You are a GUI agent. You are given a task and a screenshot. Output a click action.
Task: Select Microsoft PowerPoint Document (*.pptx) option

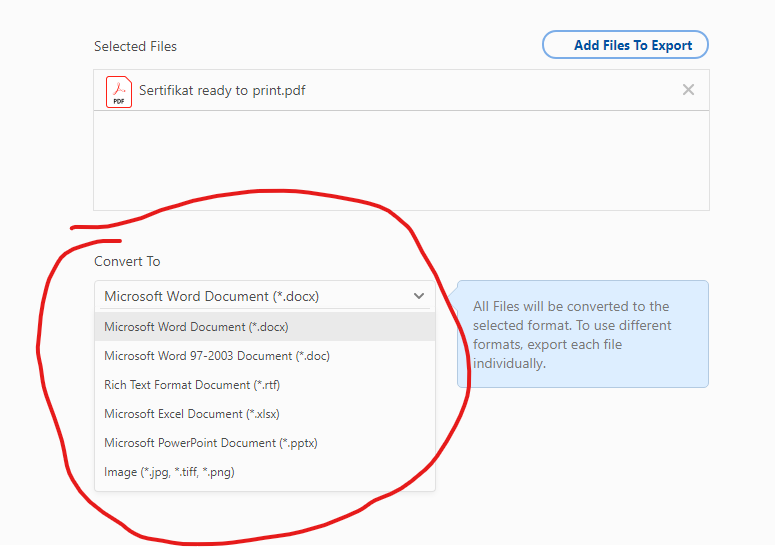pos(265,443)
